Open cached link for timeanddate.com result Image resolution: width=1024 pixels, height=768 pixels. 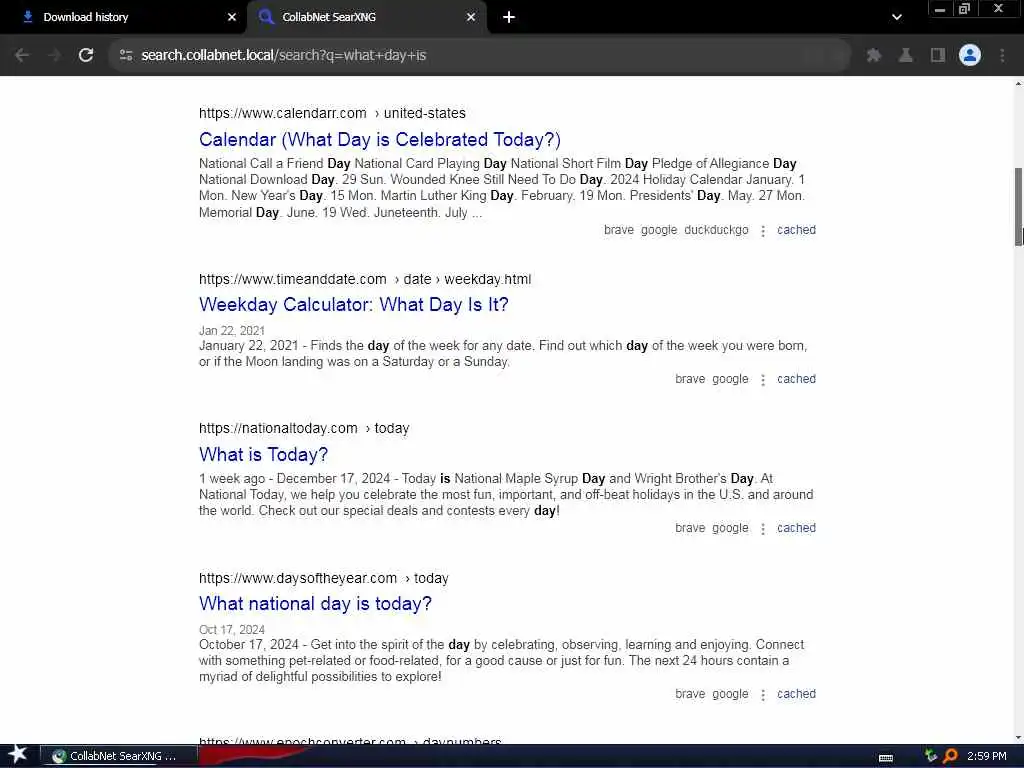[796, 379]
